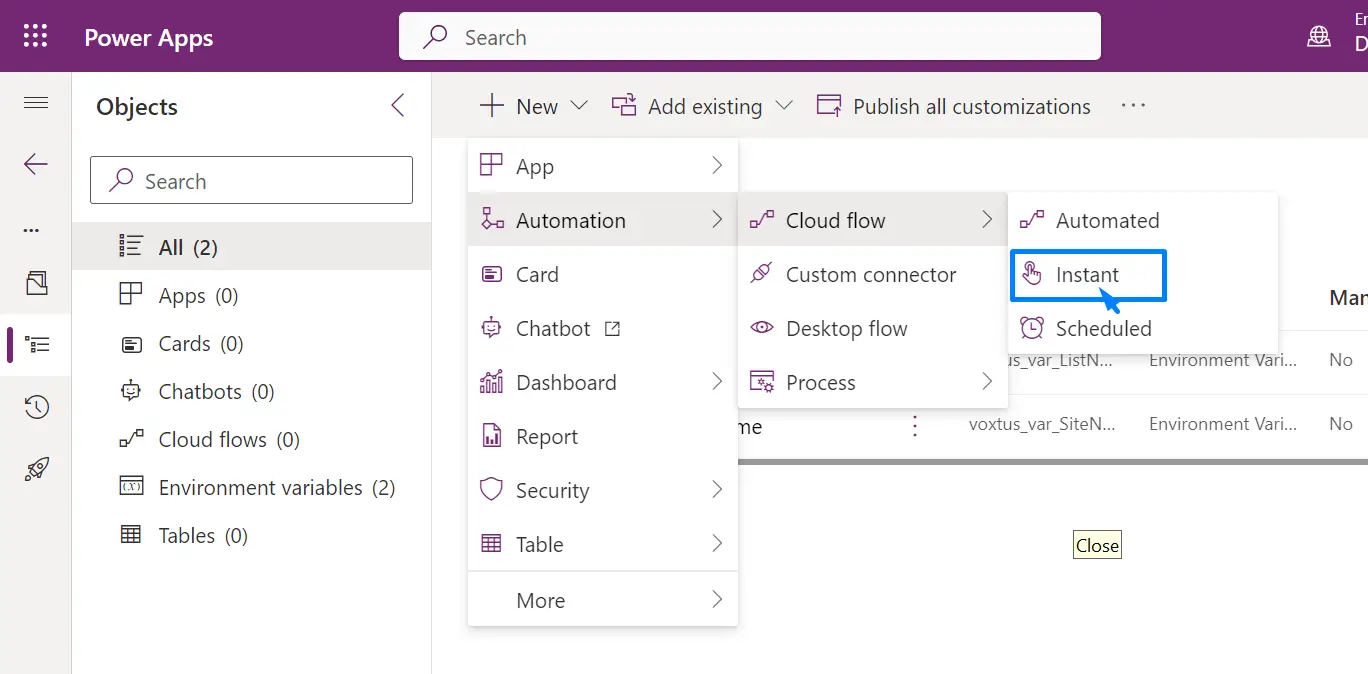1368x674 pixels.
Task: Open the toolbar overflow ellipsis
Action: (x=1133, y=105)
